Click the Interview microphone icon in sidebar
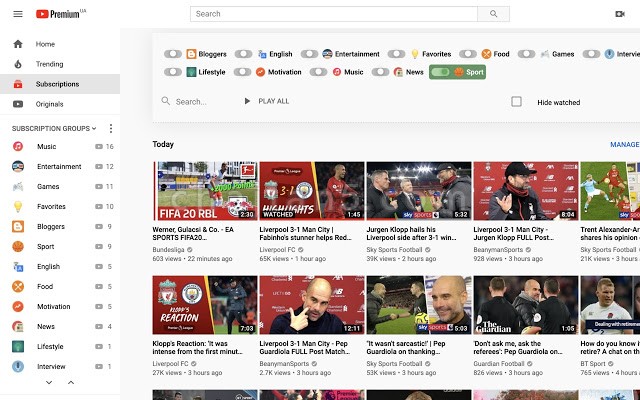 pyautogui.click(x=18, y=367)
